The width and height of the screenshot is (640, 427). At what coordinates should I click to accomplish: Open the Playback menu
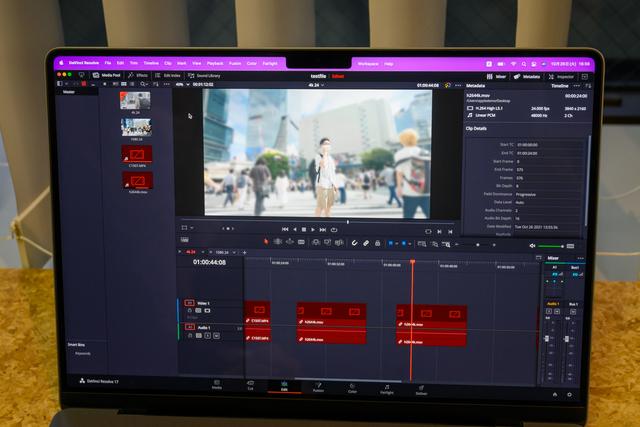coord(215,63)
